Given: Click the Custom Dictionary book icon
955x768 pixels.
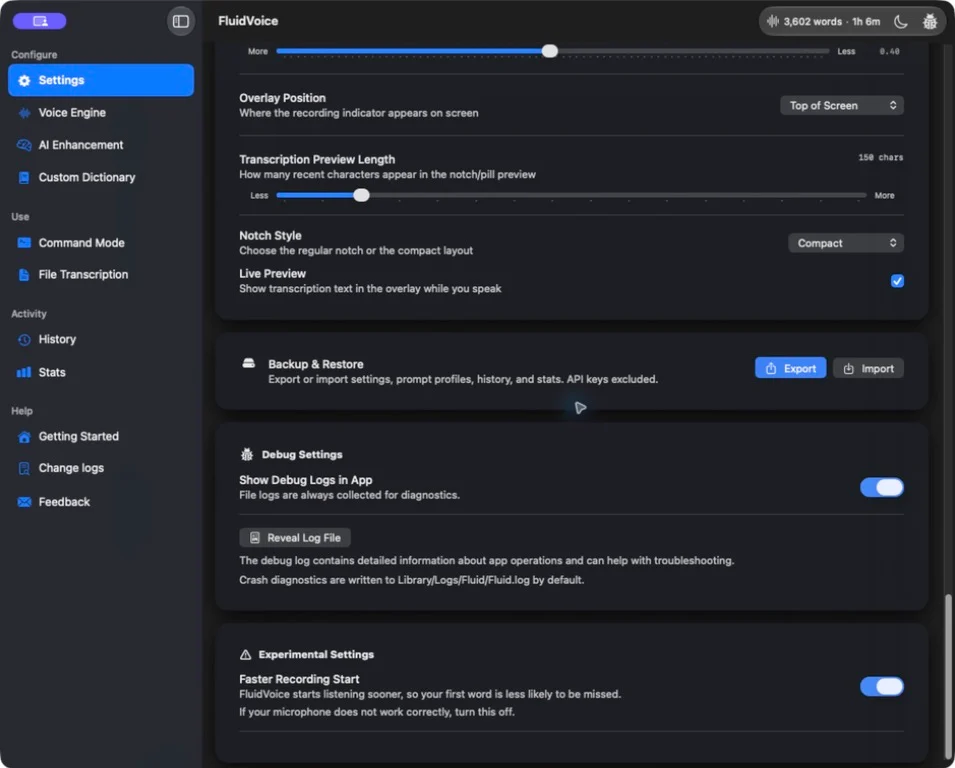Looking at the screenshot, I should click(24, 177).
